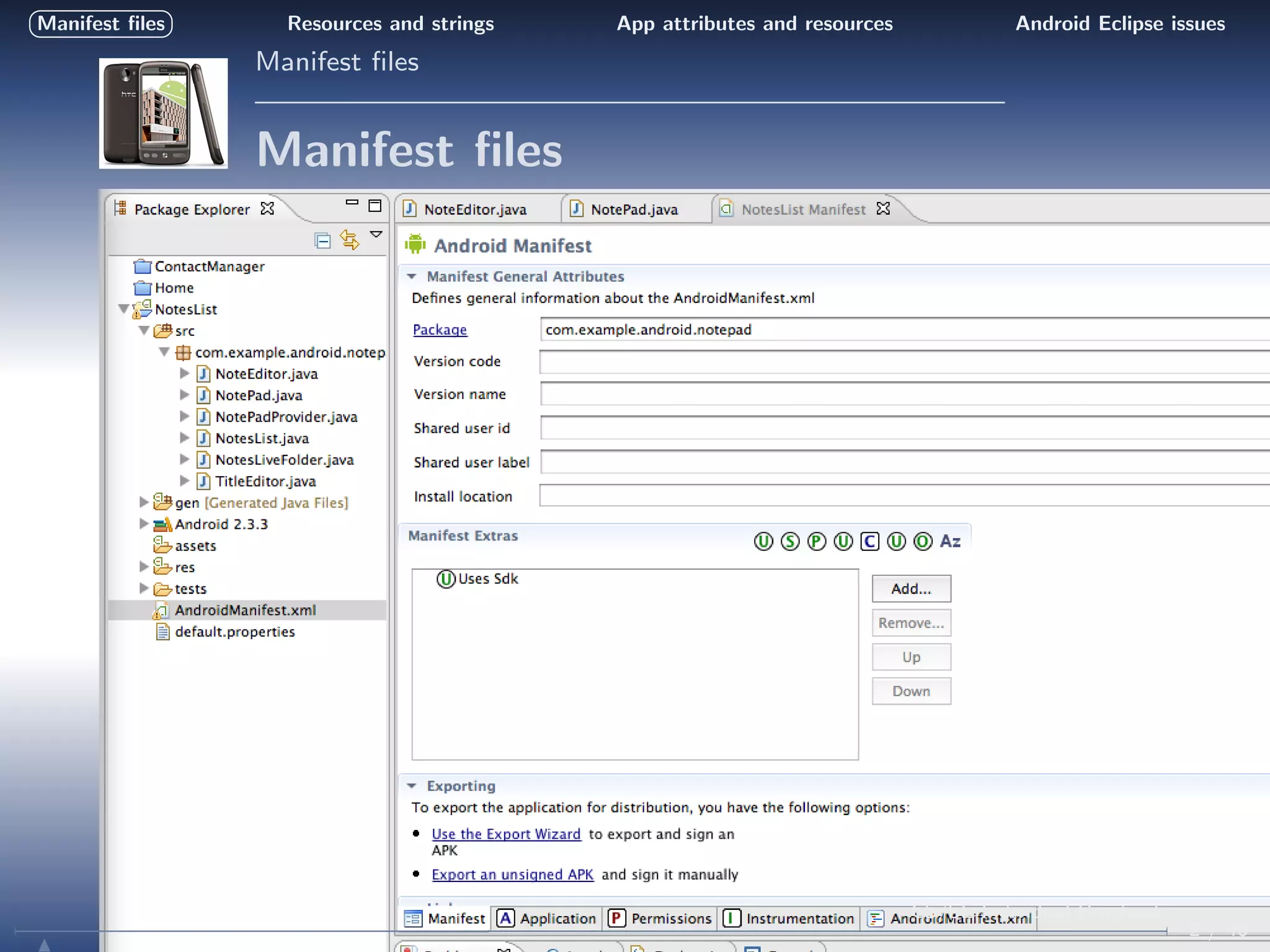Select AndroidManifest.xml in Package Explorer

point(245,610)
